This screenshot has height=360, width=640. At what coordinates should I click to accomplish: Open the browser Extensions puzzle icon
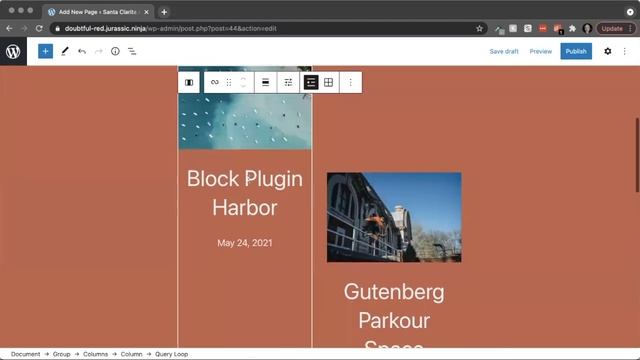(x=572, y=29)
